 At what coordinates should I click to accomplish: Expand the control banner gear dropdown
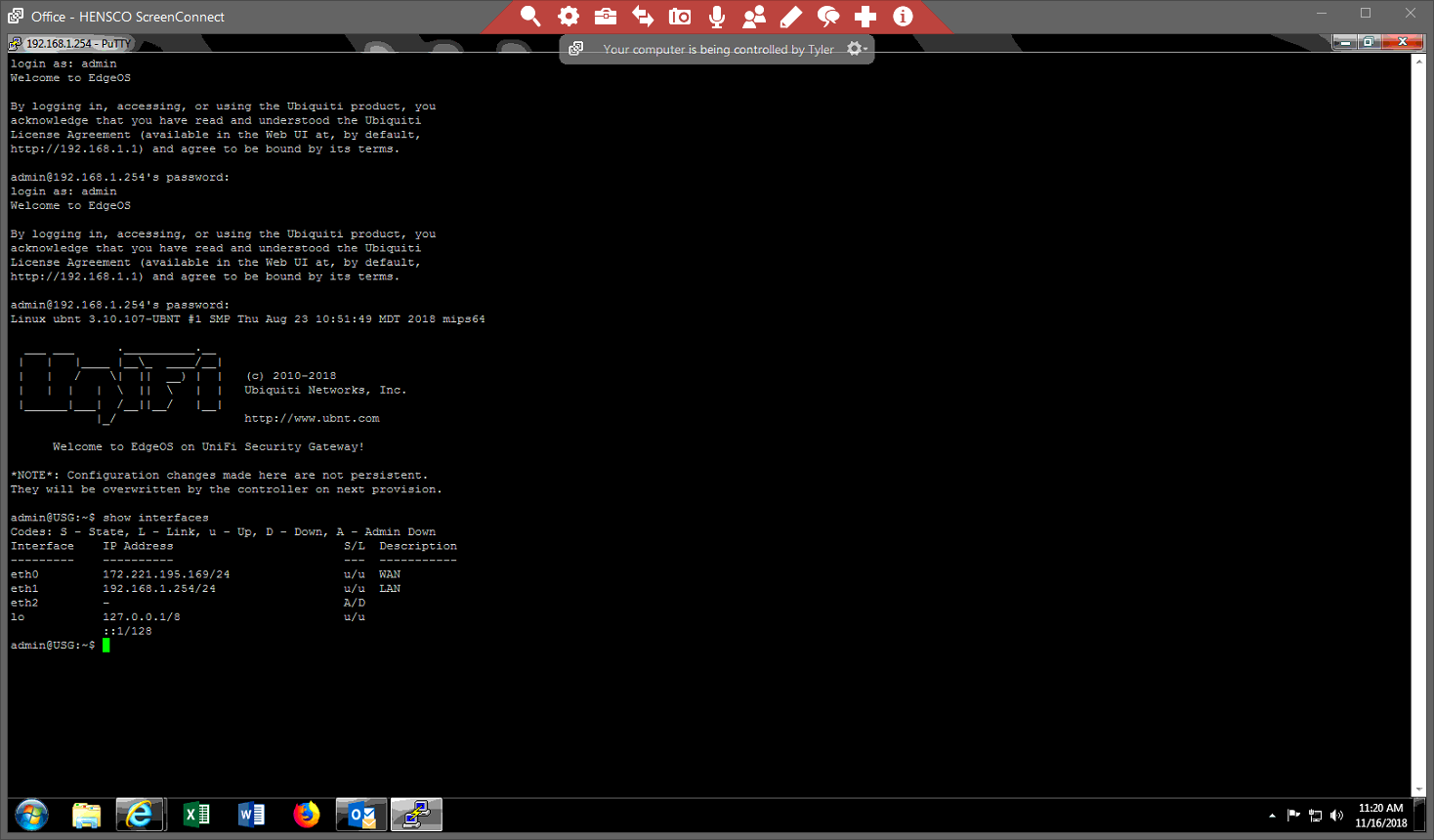(x=857, y=49)
